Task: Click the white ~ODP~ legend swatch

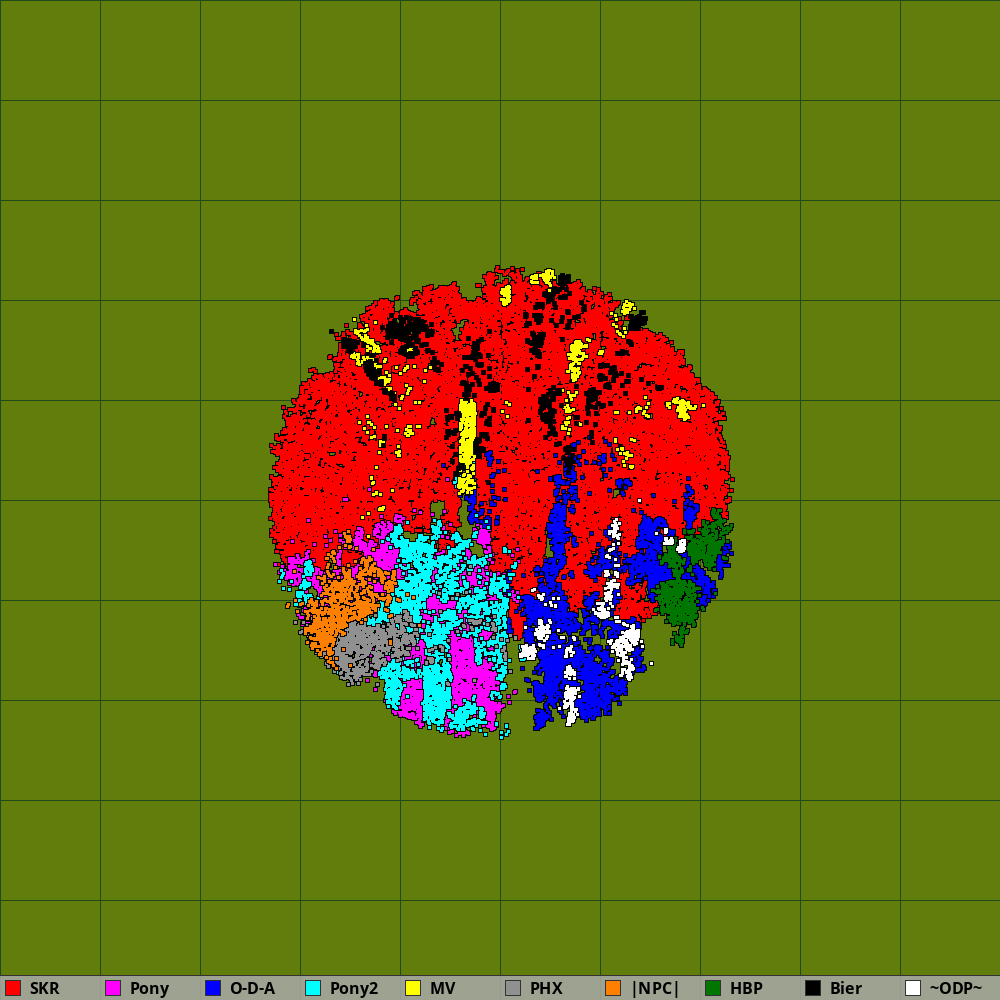Action: point(913,988)
